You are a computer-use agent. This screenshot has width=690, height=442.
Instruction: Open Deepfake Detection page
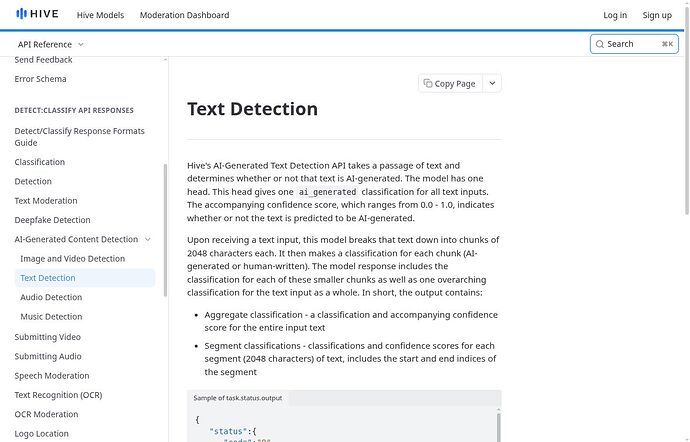point(52,220)
